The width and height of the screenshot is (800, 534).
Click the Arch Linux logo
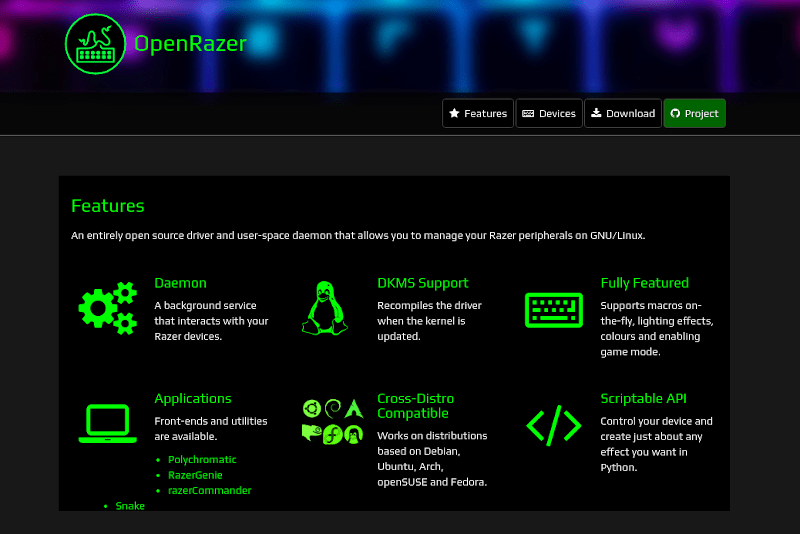click(353, 408)
